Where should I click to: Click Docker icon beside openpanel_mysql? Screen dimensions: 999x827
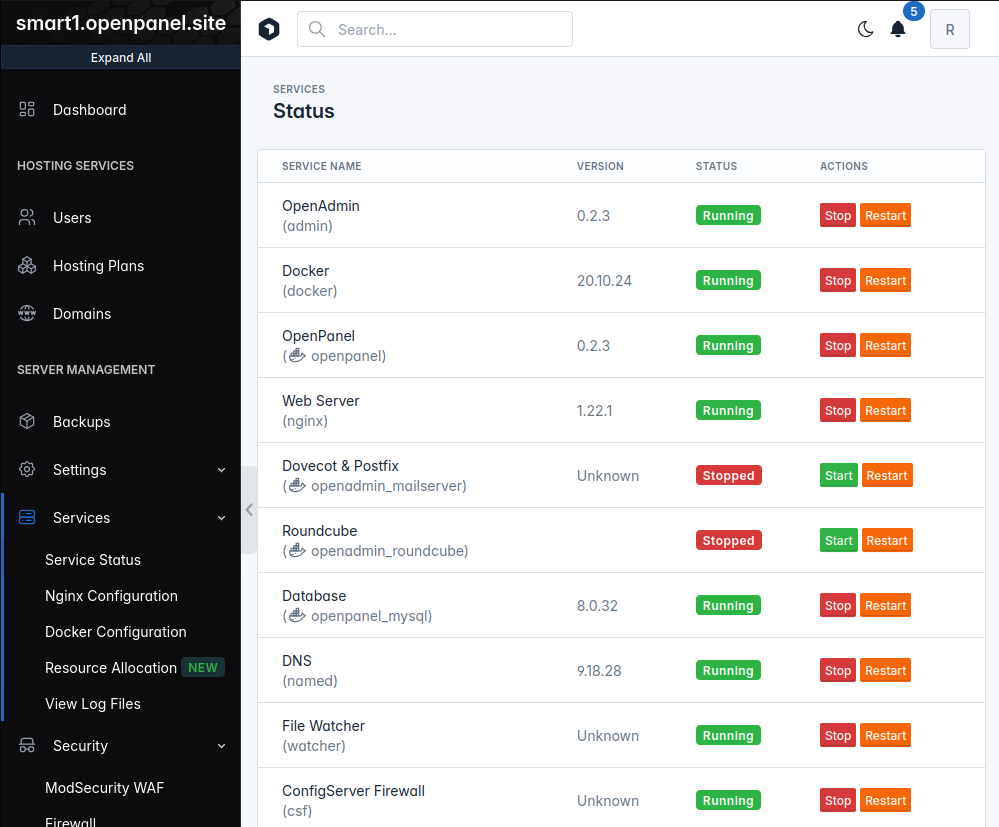[x=297, y=615]
